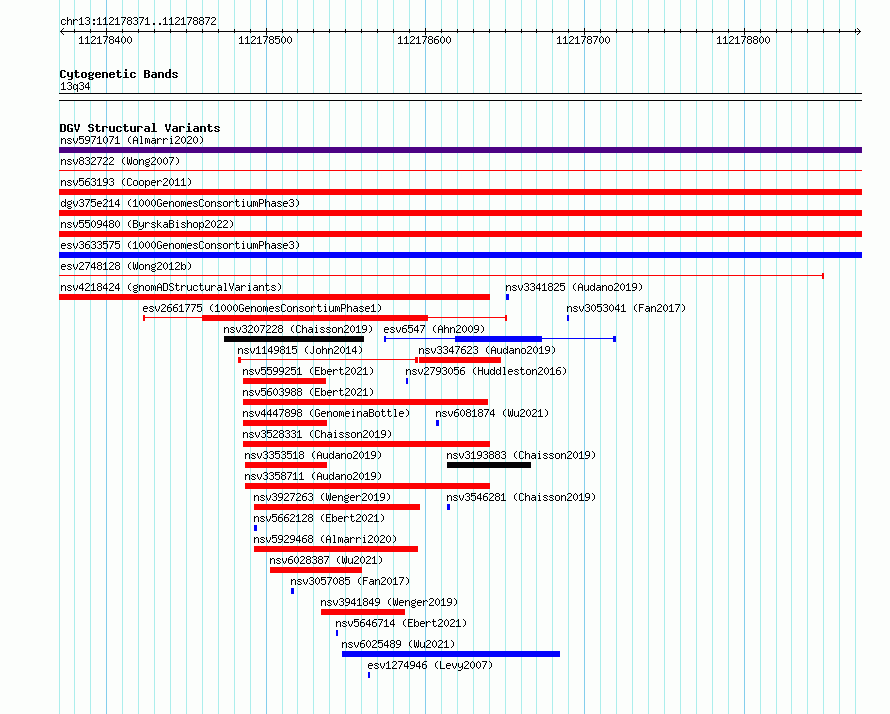Open nsv4218424 (gnomADStructuralVariants) variant
This screenshot has height=714, width=890.
171,287
